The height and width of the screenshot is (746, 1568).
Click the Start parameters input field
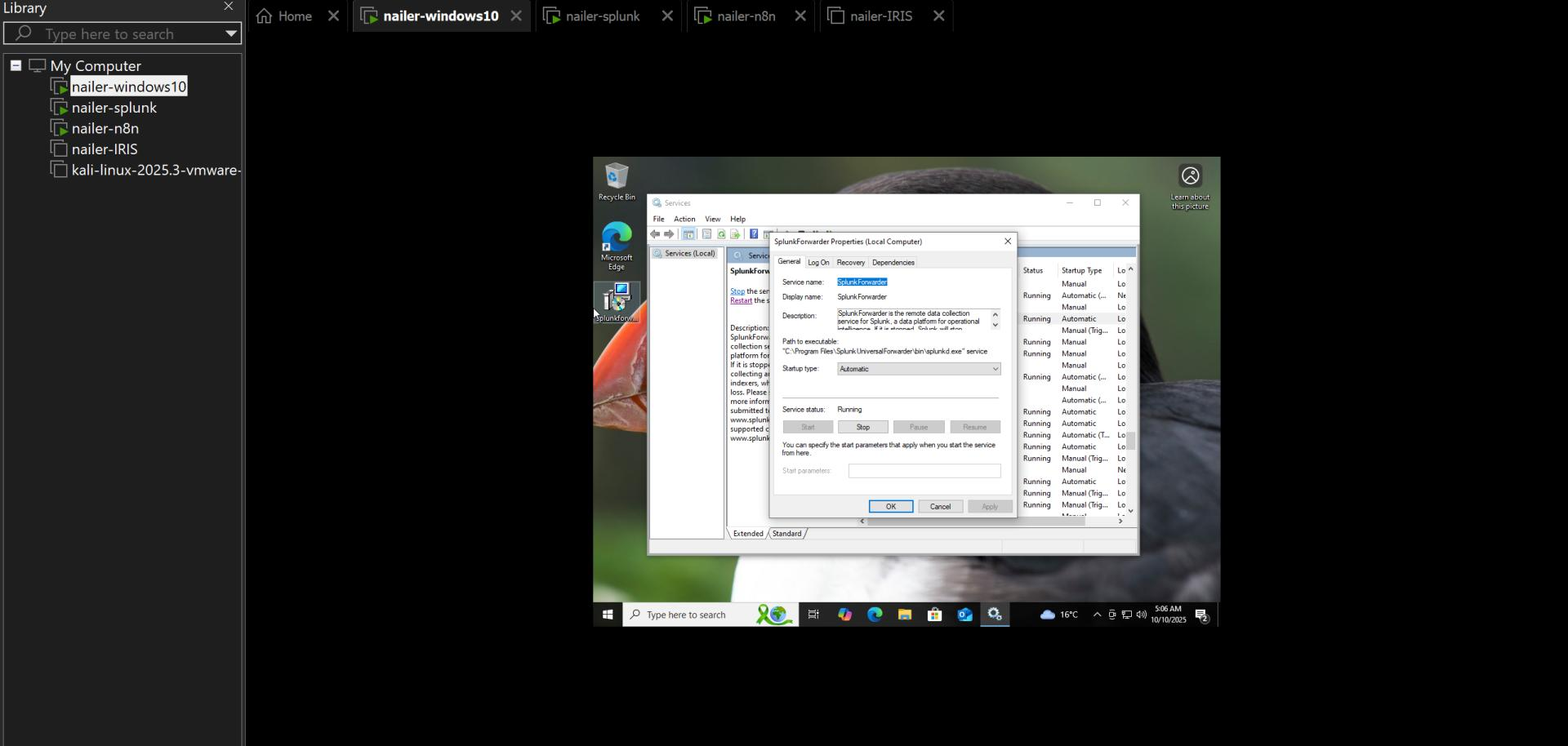[x=924, y=471]
